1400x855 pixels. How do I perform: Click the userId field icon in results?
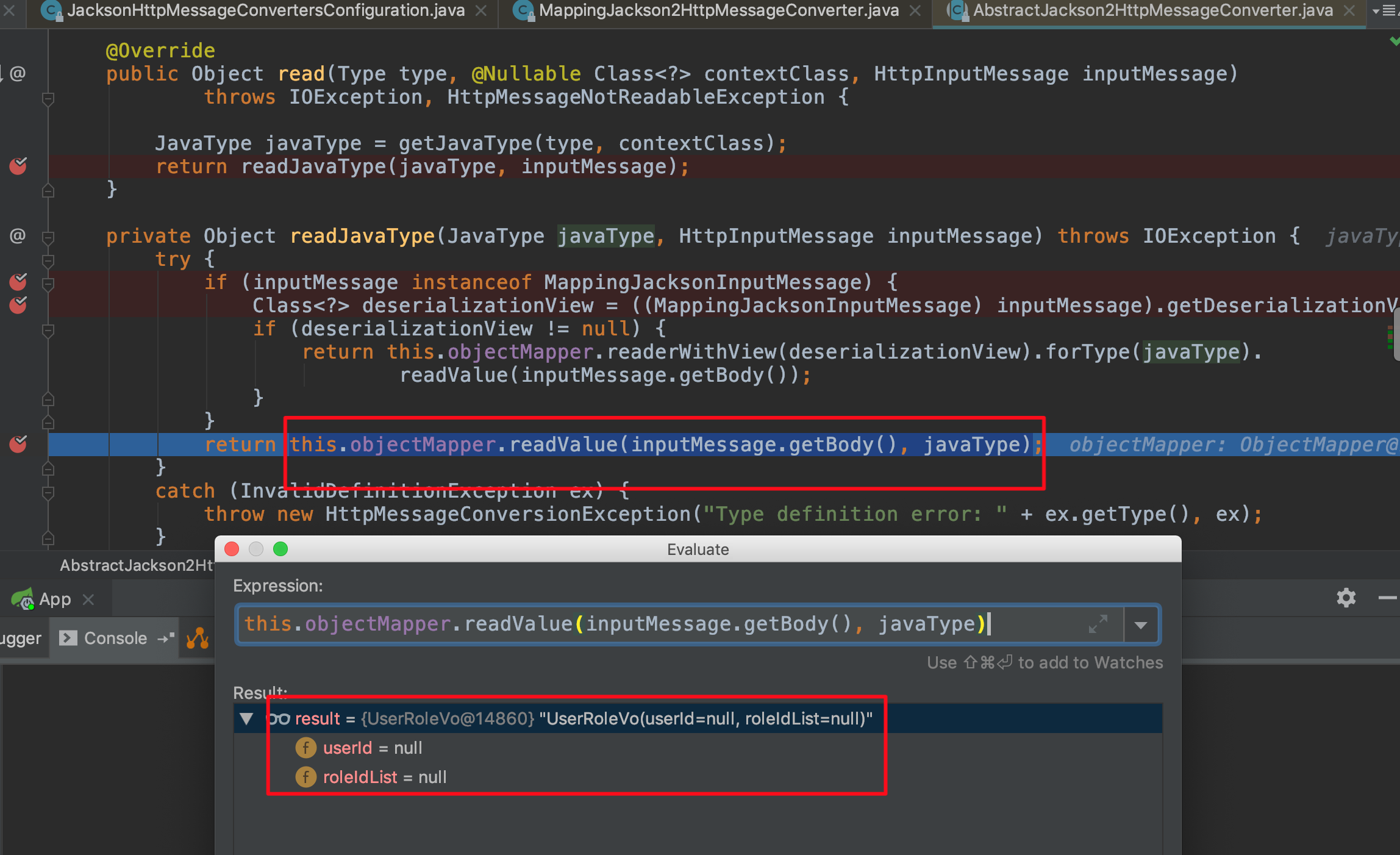(305, 748)
